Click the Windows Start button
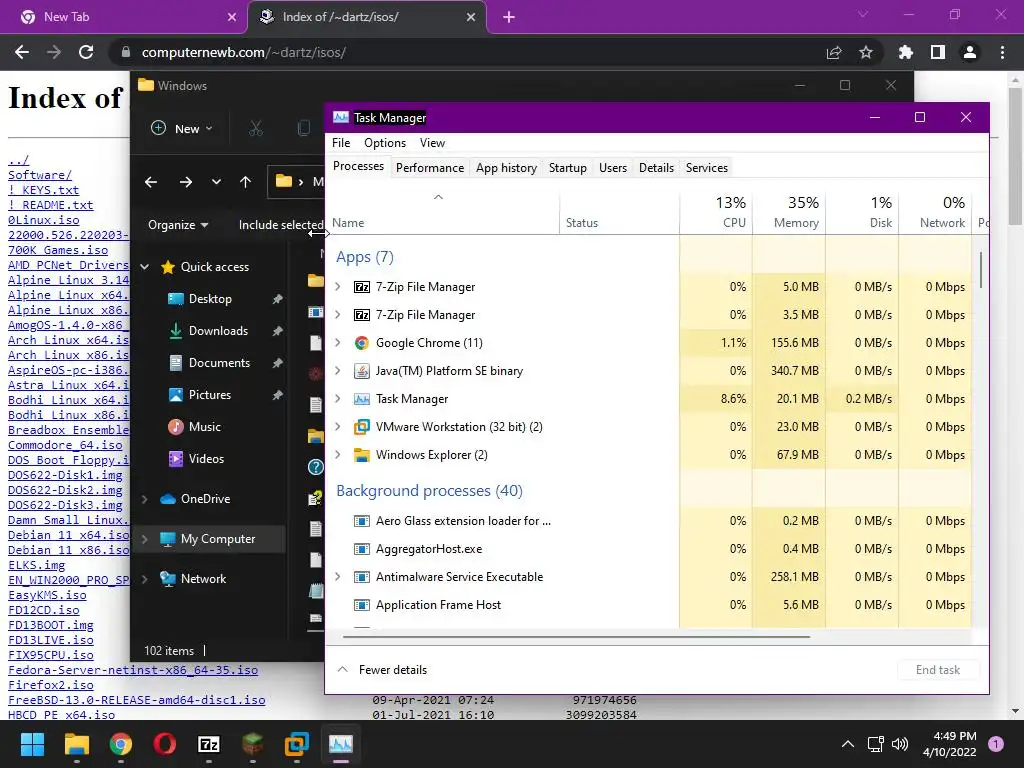 32,744
